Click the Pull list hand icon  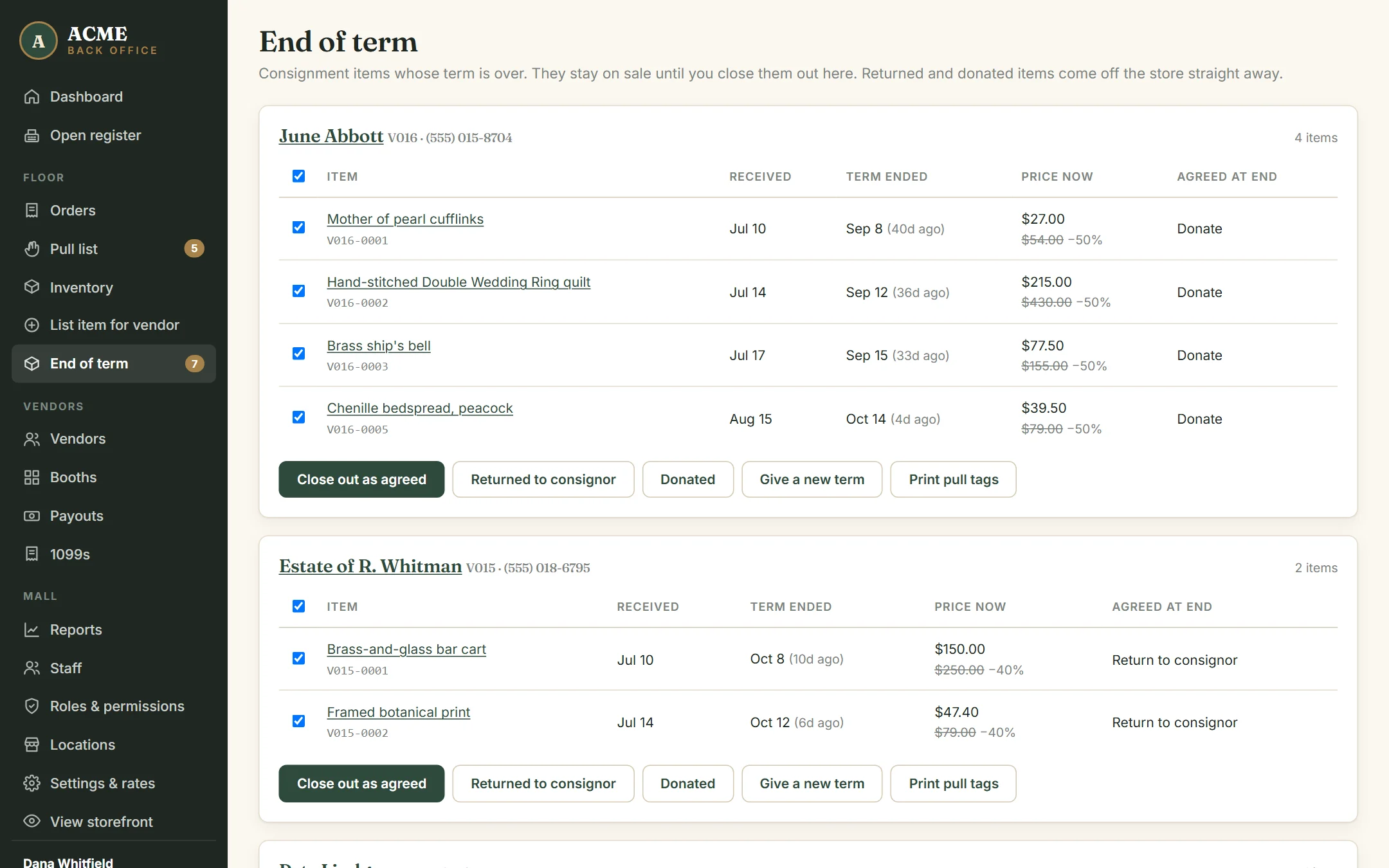pyautogui.click(x=32, y=249)
